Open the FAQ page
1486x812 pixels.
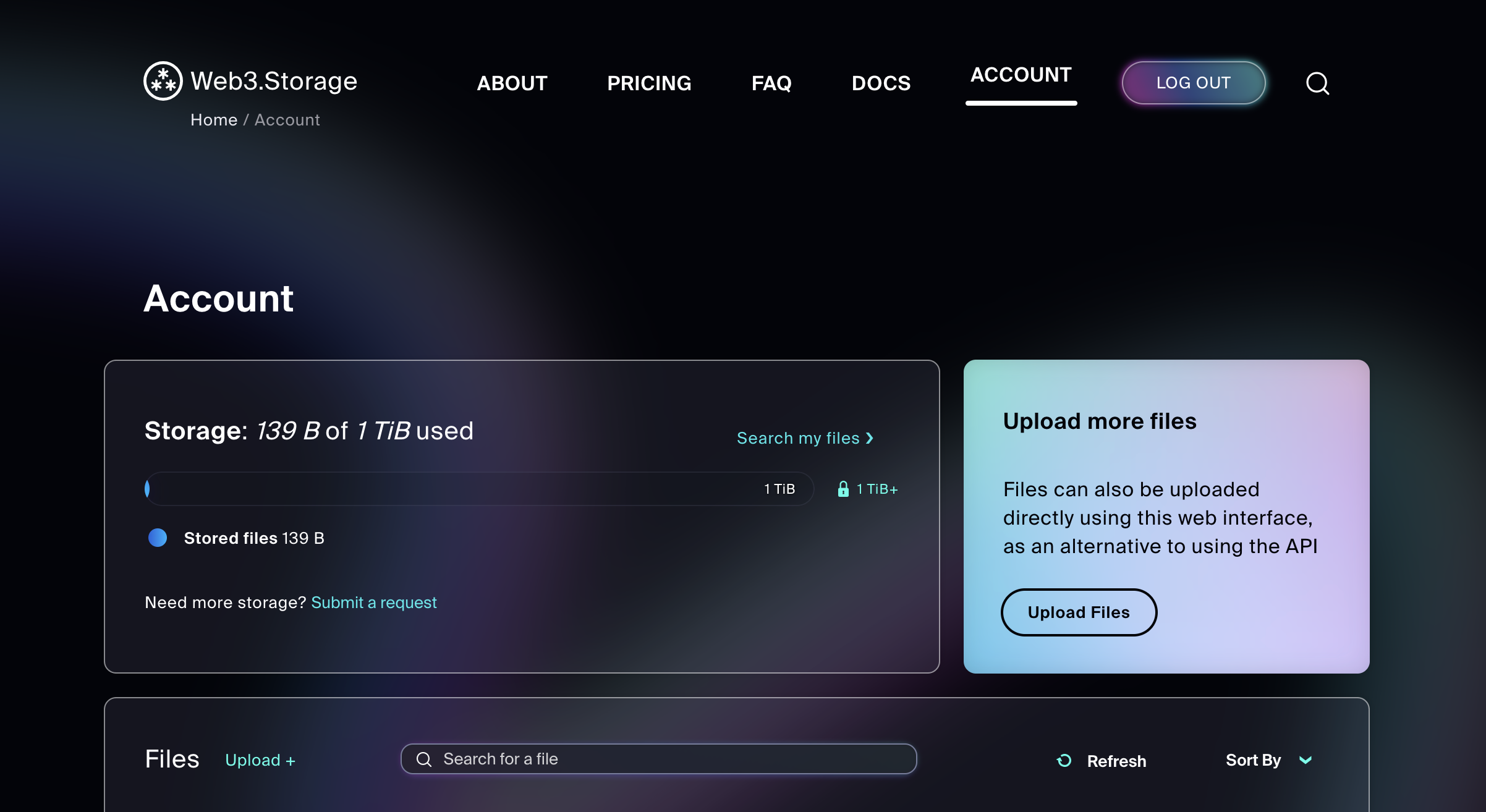(771, 83)
